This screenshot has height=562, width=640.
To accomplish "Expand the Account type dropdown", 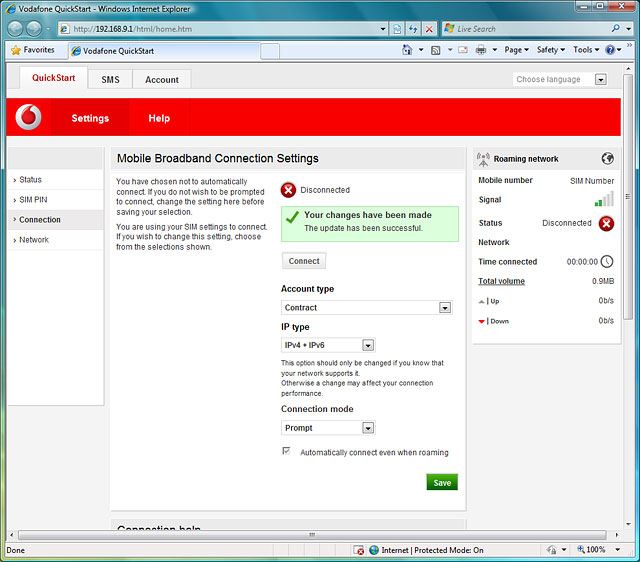I will pyautogui.click(x=445, y=308).
